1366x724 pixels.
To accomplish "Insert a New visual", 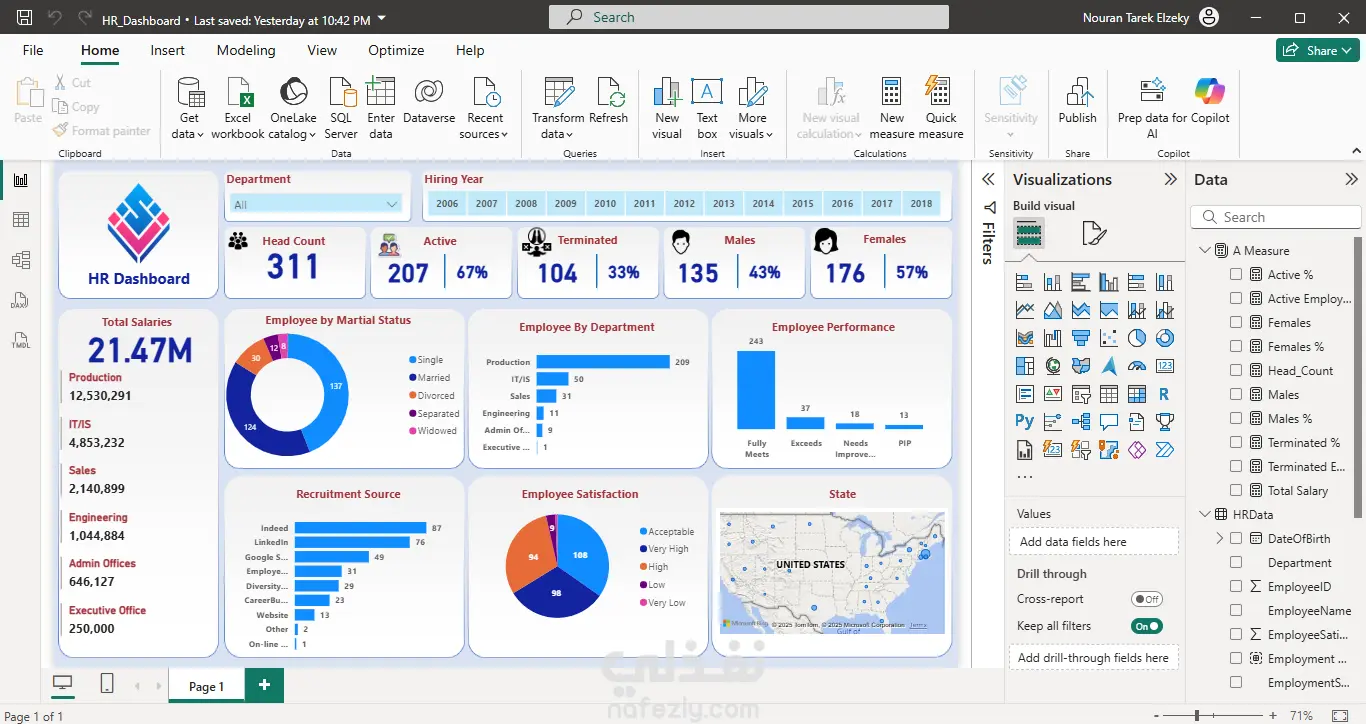I will (x=667, y=108).
